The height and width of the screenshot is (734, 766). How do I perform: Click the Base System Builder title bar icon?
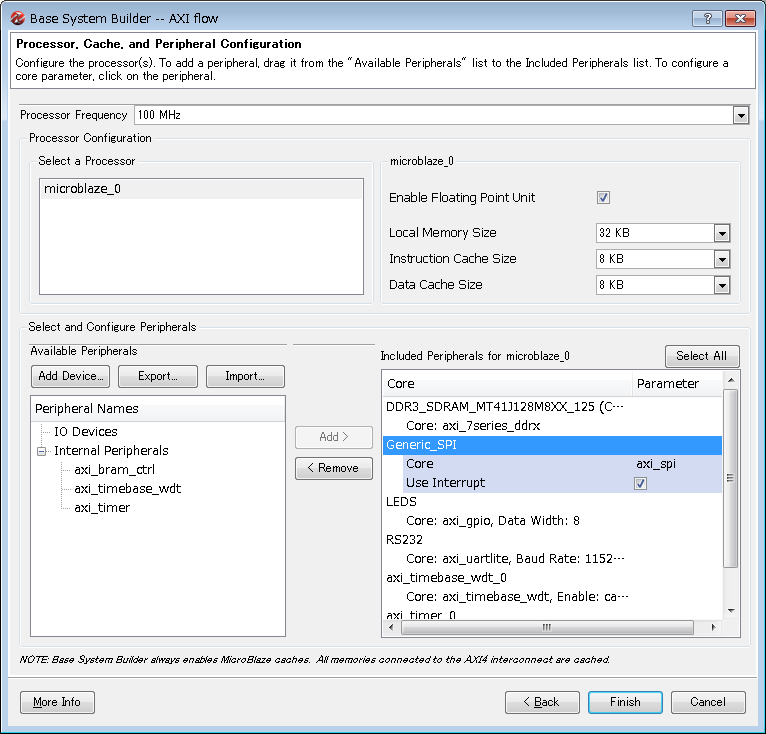17,18
